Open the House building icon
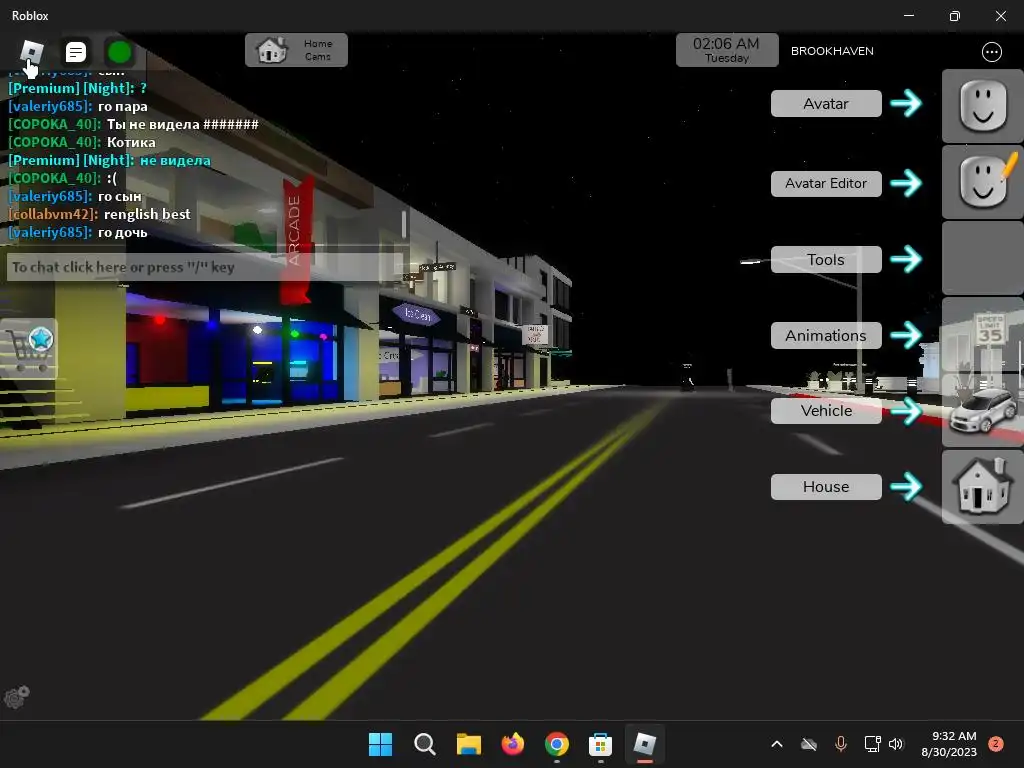Image resolution: width=1024 pixels, height=768 pixels. point(983,487)
